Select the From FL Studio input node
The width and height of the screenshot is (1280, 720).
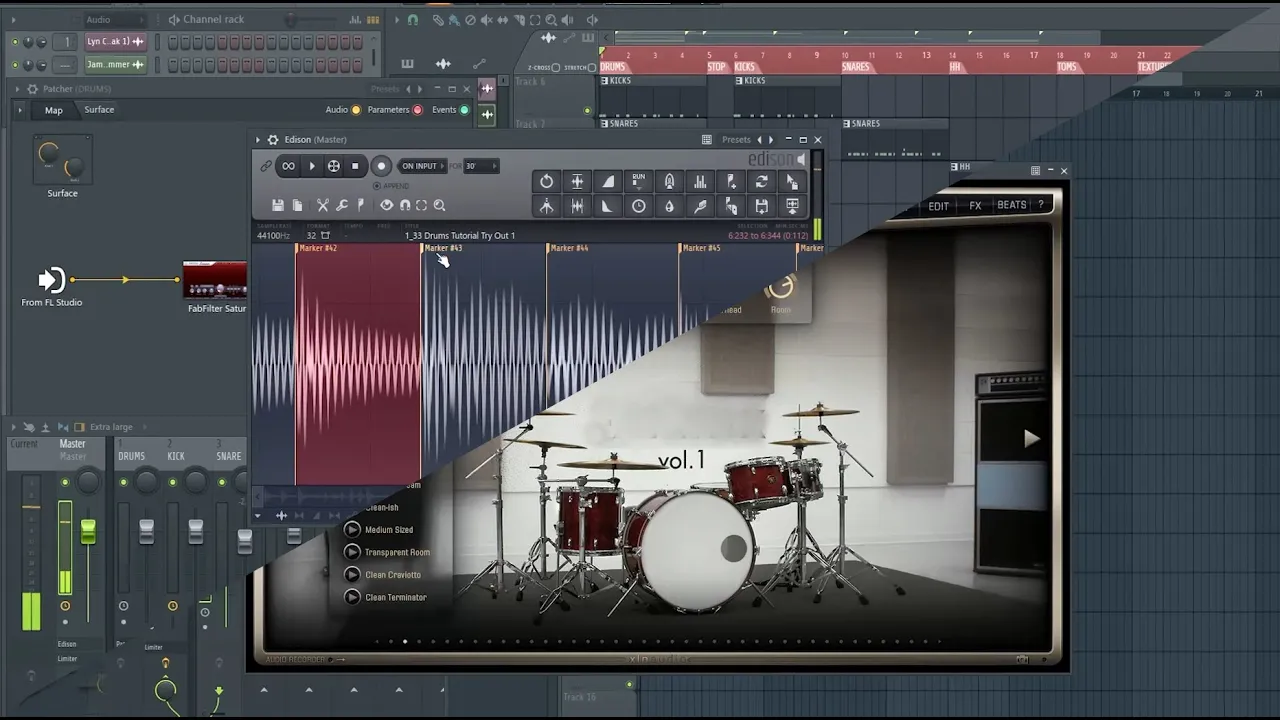pyautogui.click(x=51, y=280)
